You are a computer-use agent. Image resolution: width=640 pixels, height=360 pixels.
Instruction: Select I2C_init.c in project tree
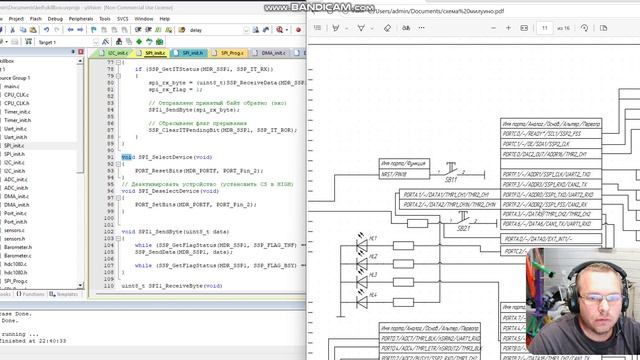tap(14, 162)
